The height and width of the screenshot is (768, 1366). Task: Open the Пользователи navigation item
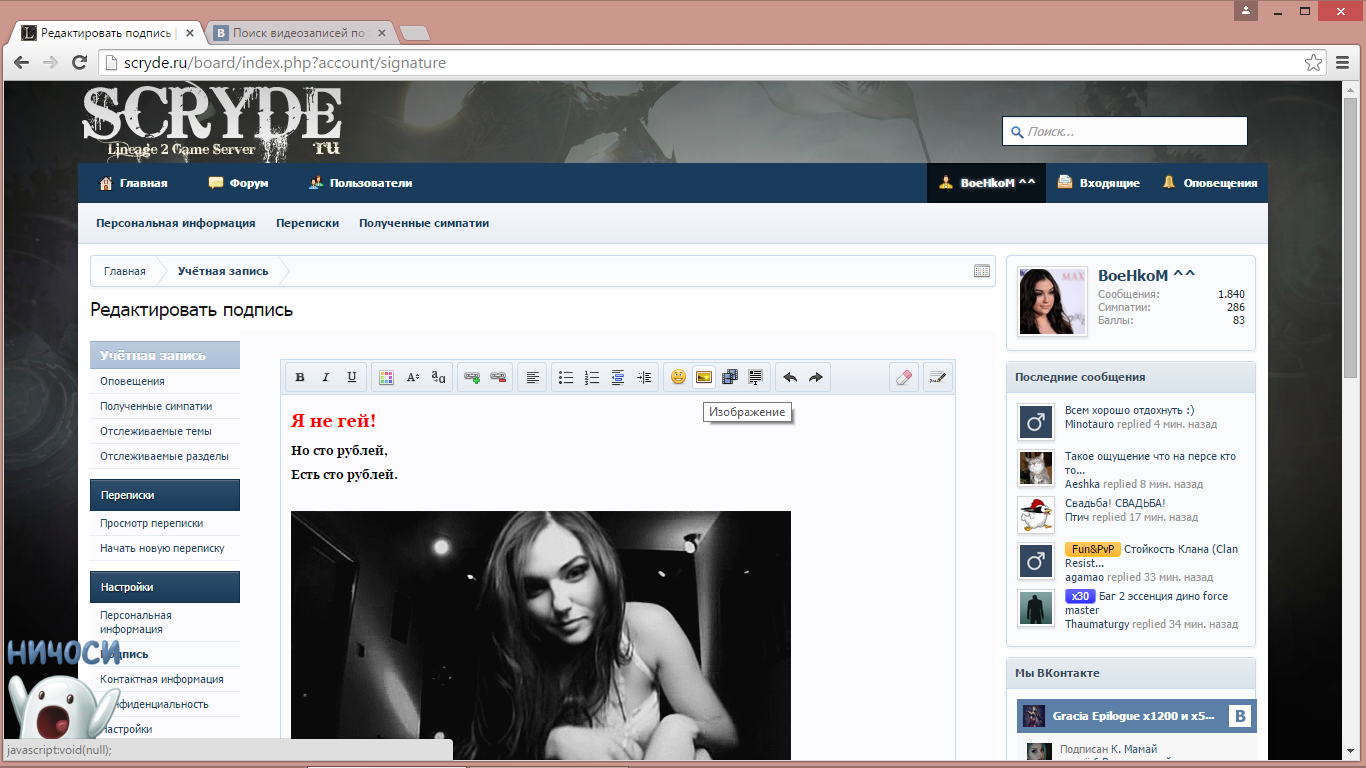coord(360,183)
